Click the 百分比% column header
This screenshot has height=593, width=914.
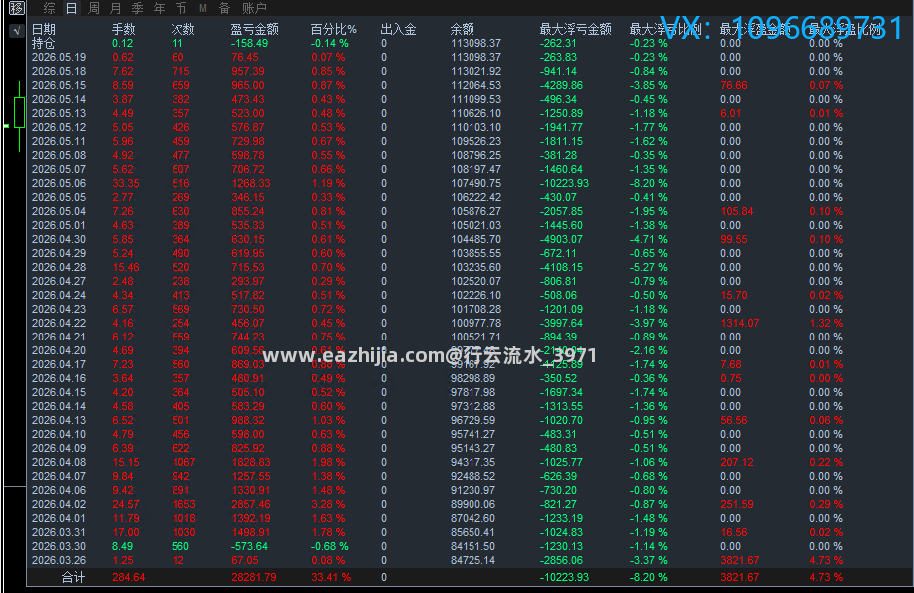click(333, 29)
